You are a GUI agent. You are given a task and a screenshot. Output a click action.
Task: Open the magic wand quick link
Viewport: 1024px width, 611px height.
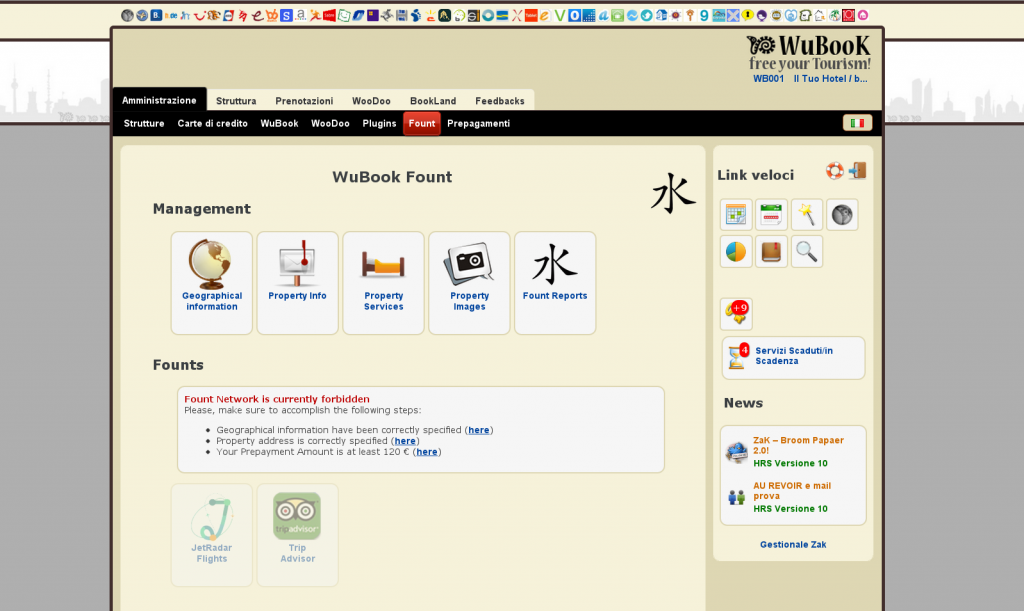click(x=807, y=215)
